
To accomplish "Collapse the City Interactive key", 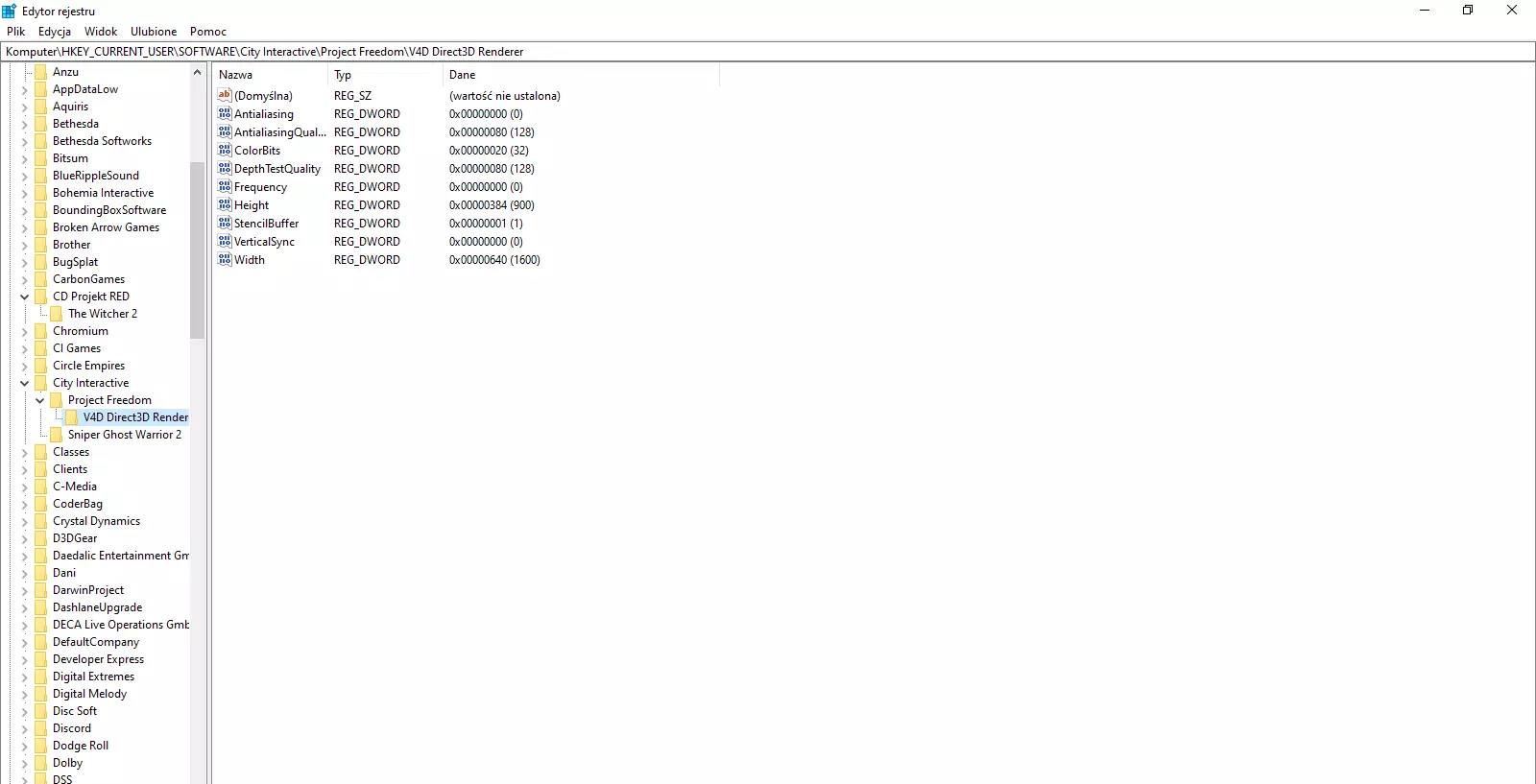I will [x=25, y=383].
